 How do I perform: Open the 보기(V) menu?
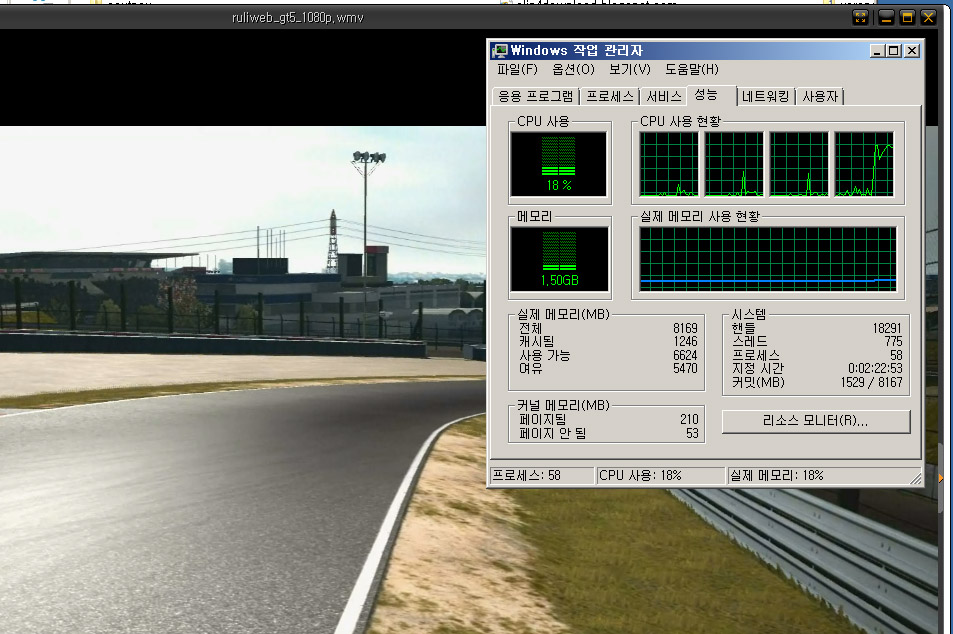pyautogui.click(x=630, y=69)
